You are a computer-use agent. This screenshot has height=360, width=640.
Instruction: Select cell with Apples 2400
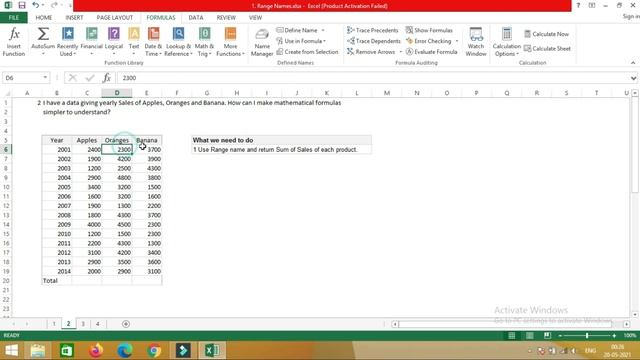(87, 149)
